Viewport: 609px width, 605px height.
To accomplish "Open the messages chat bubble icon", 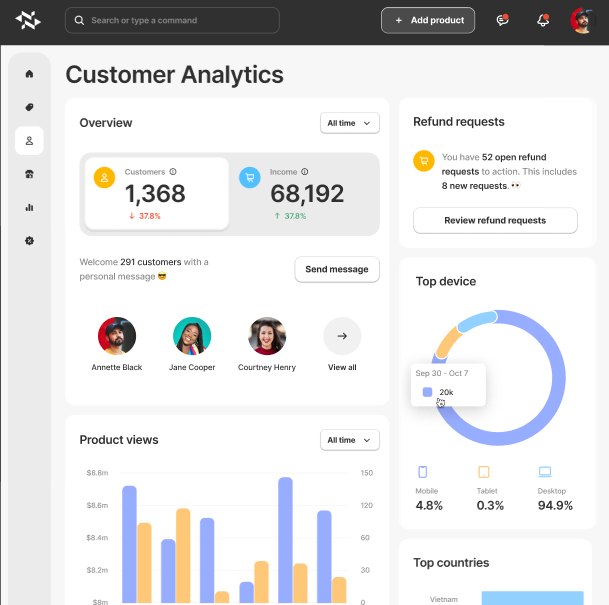I will click(x=502, y=20).
